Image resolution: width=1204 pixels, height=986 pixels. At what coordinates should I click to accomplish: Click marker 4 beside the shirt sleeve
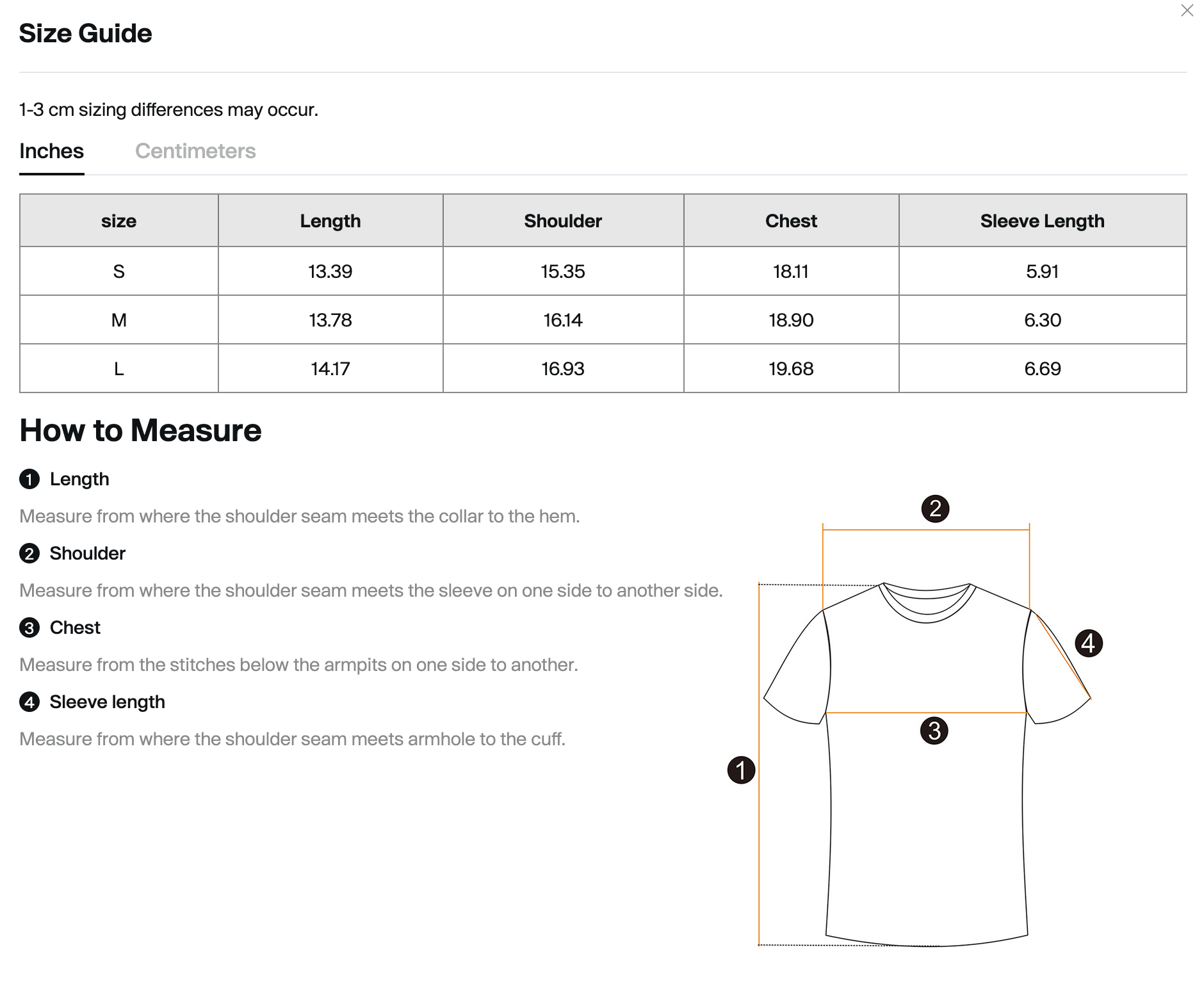coord(1088,643)
